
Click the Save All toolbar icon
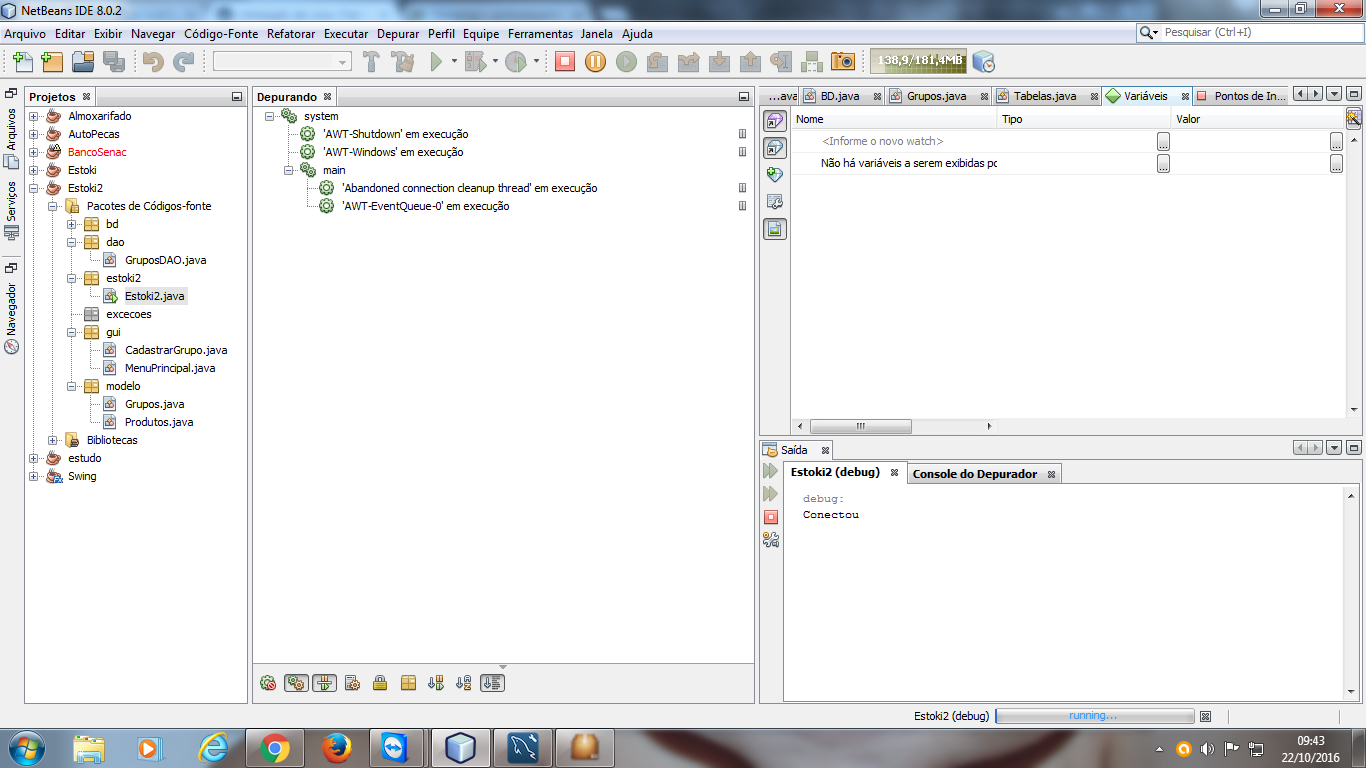[113, 62]
